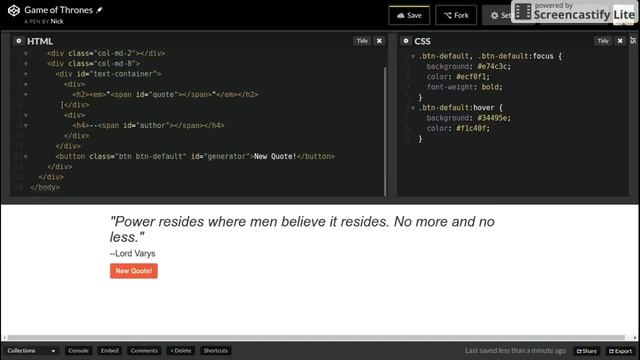This screenshot has width=640, height=360.
Task: Click 'Last saved less than a minute ago'
Action: pos(516,351)
